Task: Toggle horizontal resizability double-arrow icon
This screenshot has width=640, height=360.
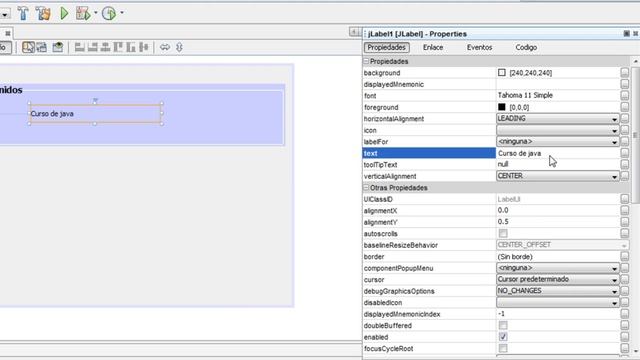Action: coord(165,47)
